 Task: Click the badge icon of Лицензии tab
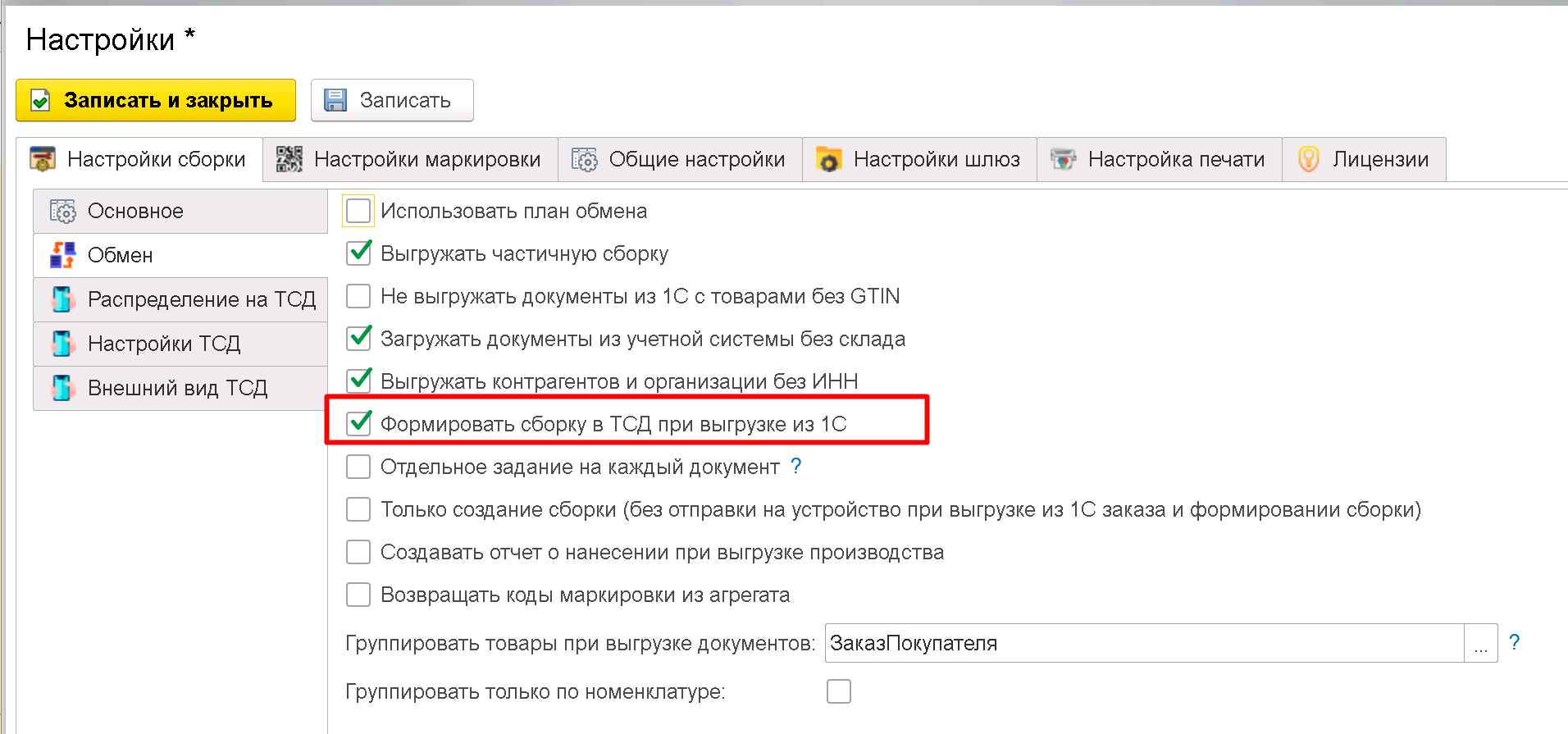(x=1309, y=159)
